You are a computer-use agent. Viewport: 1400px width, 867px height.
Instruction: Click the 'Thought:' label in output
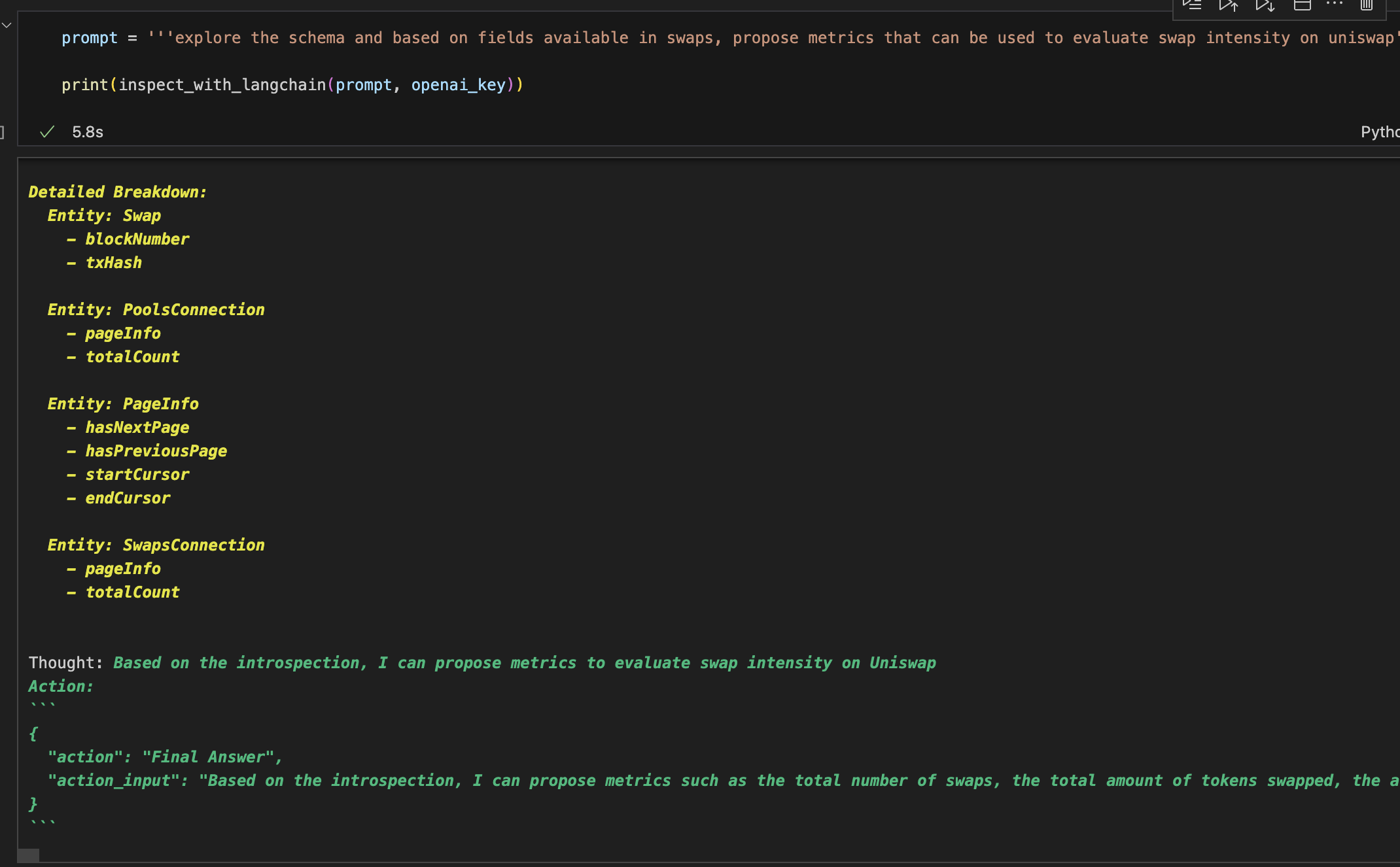65,663
